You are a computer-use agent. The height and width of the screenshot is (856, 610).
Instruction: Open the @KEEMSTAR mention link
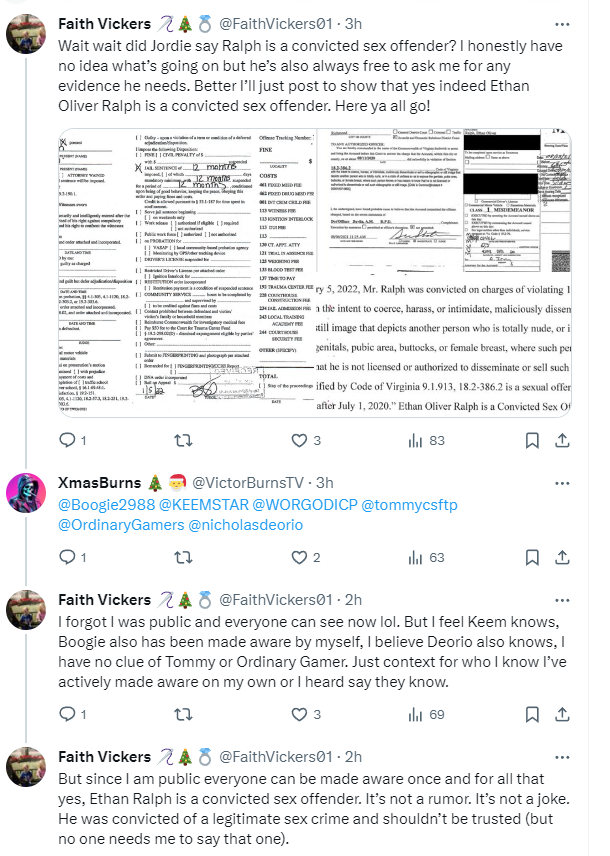(x=203, y=505)
